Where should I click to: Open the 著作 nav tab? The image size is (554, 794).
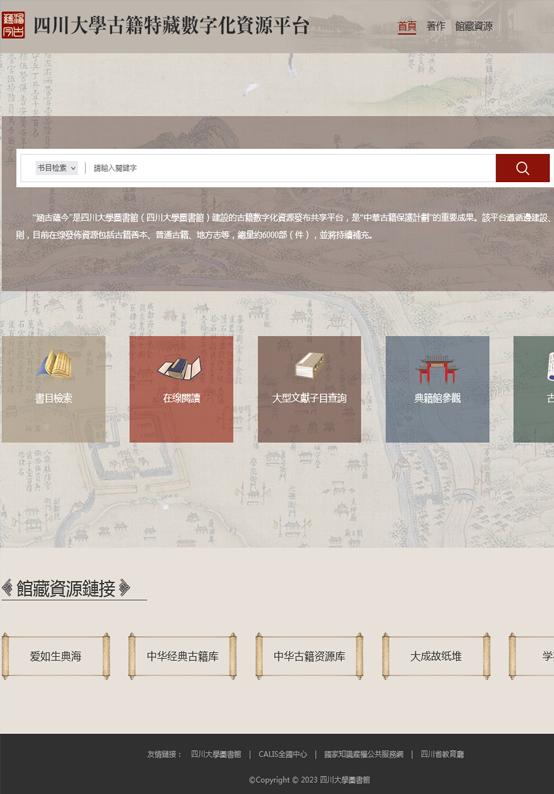click(x=436, y=26)
